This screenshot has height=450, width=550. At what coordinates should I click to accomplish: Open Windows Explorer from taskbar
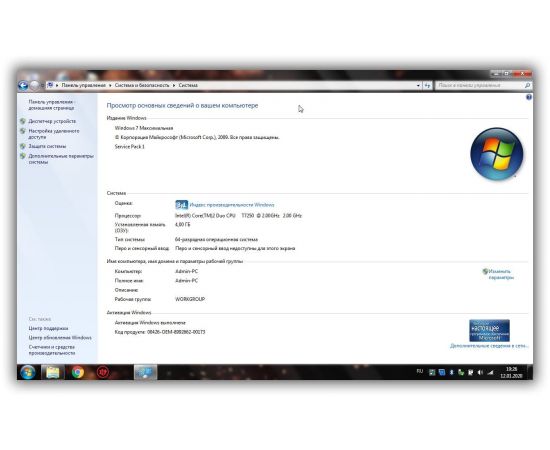coord(53,372)
